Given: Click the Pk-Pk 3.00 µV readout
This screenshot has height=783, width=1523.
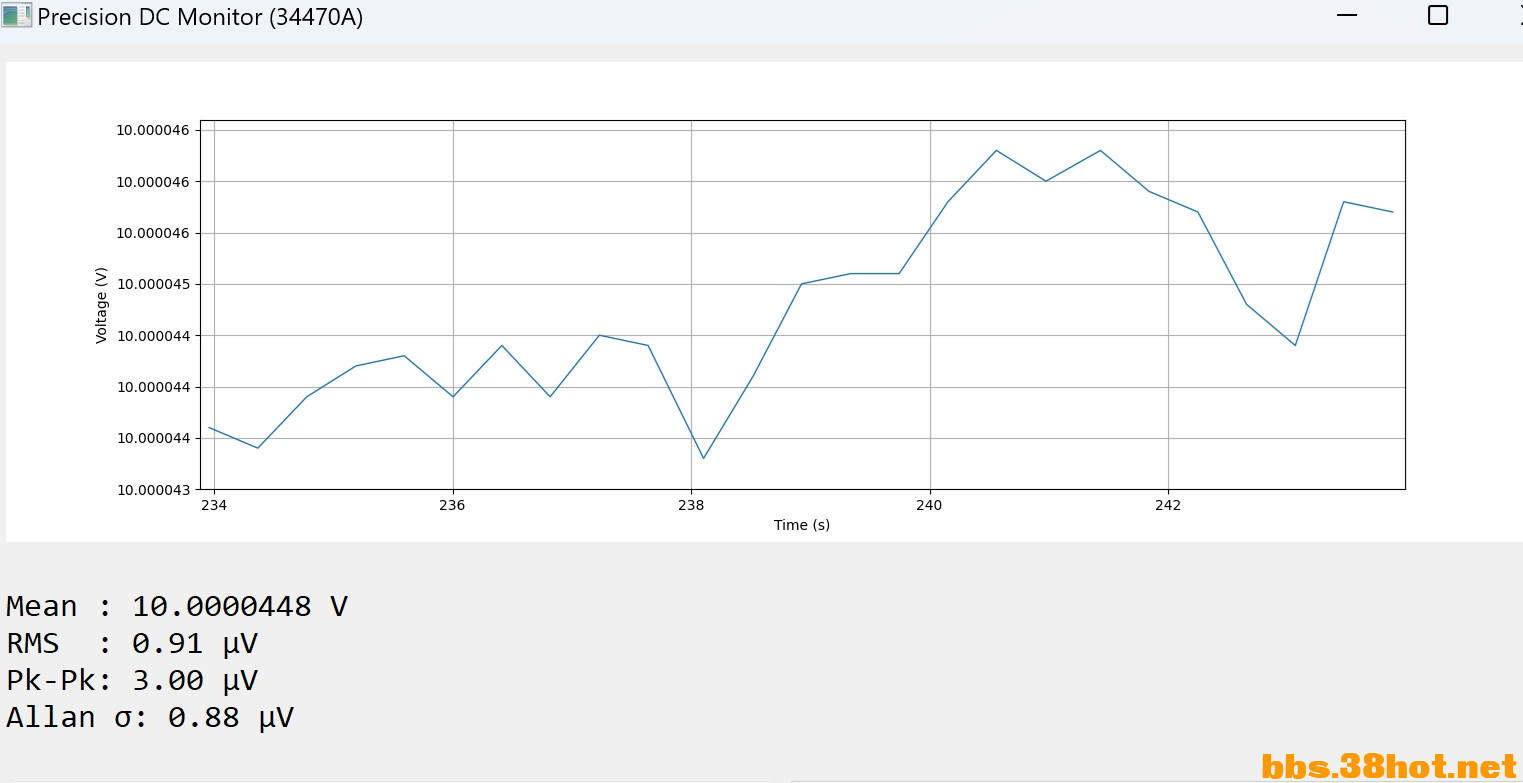Looking at the screenshot, I should coord(132,681).
